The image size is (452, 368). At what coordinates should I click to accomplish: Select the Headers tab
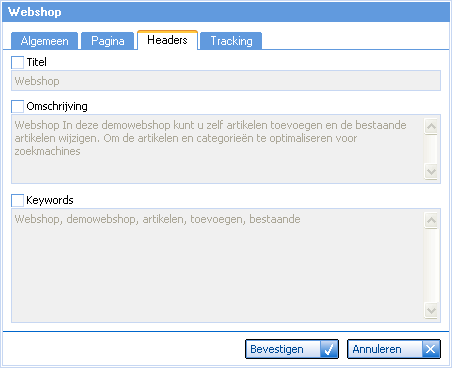167,40
